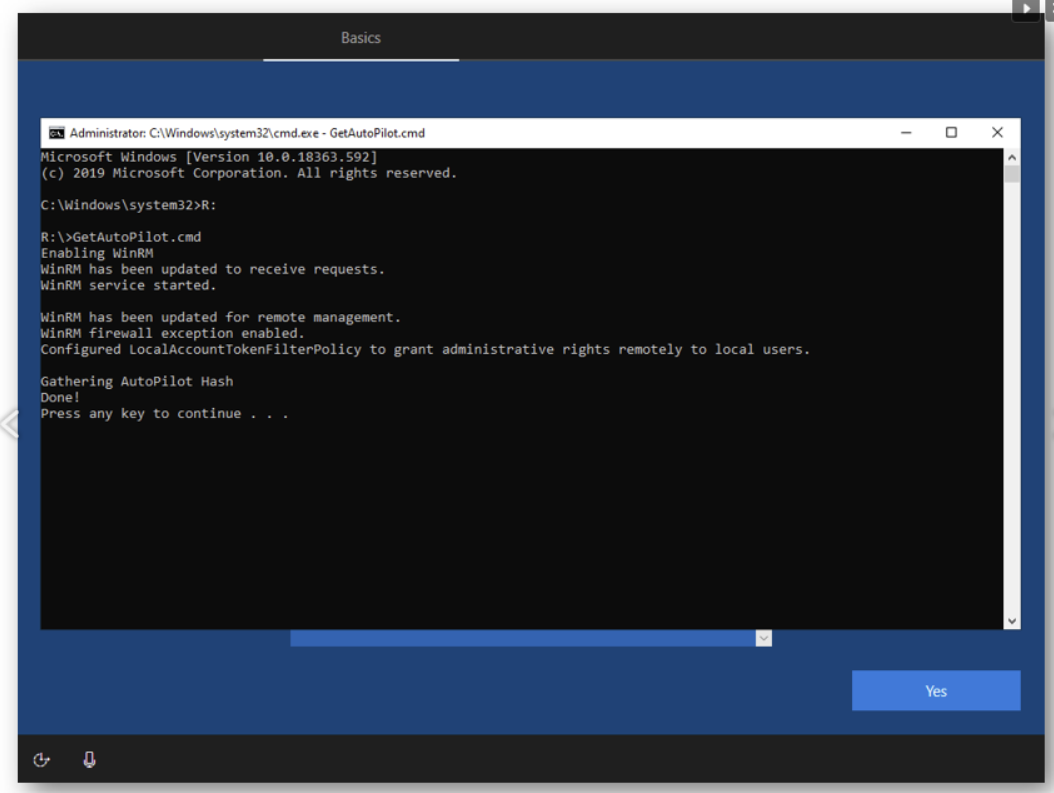Expand the dropdown arrow below the console
The height and width of the screenshot is (793, 1054).
pyautogui.click(x=764, y=638)
